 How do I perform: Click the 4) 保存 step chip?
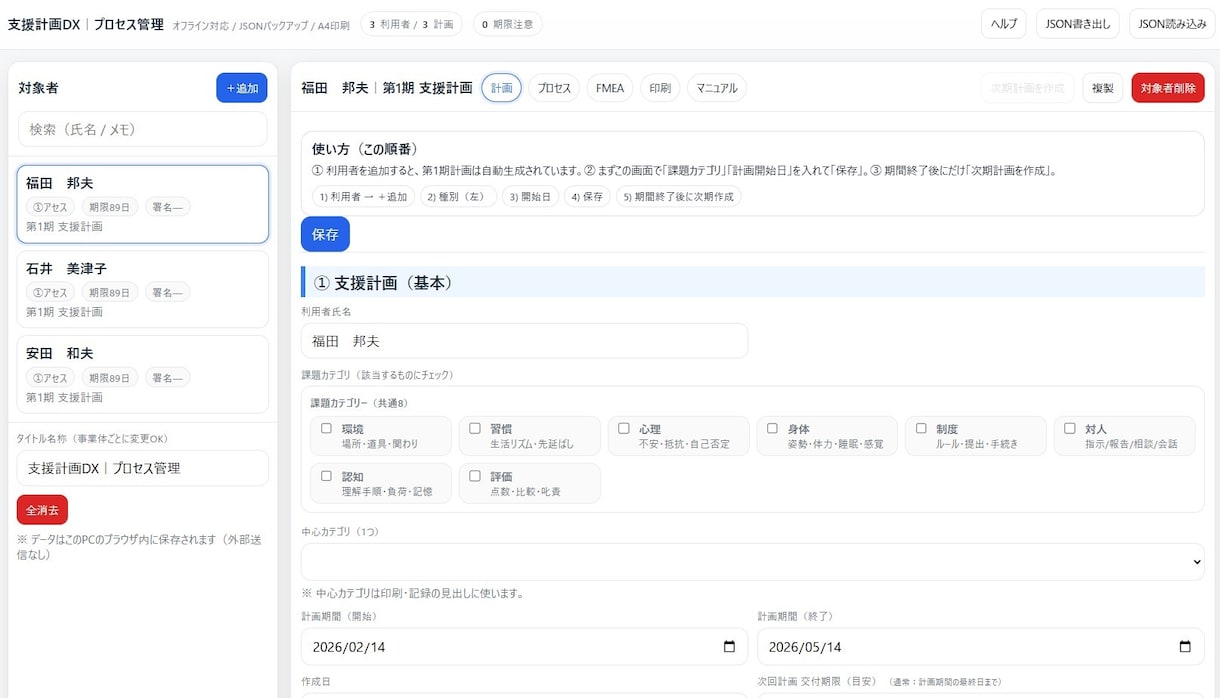pos(587,196)
